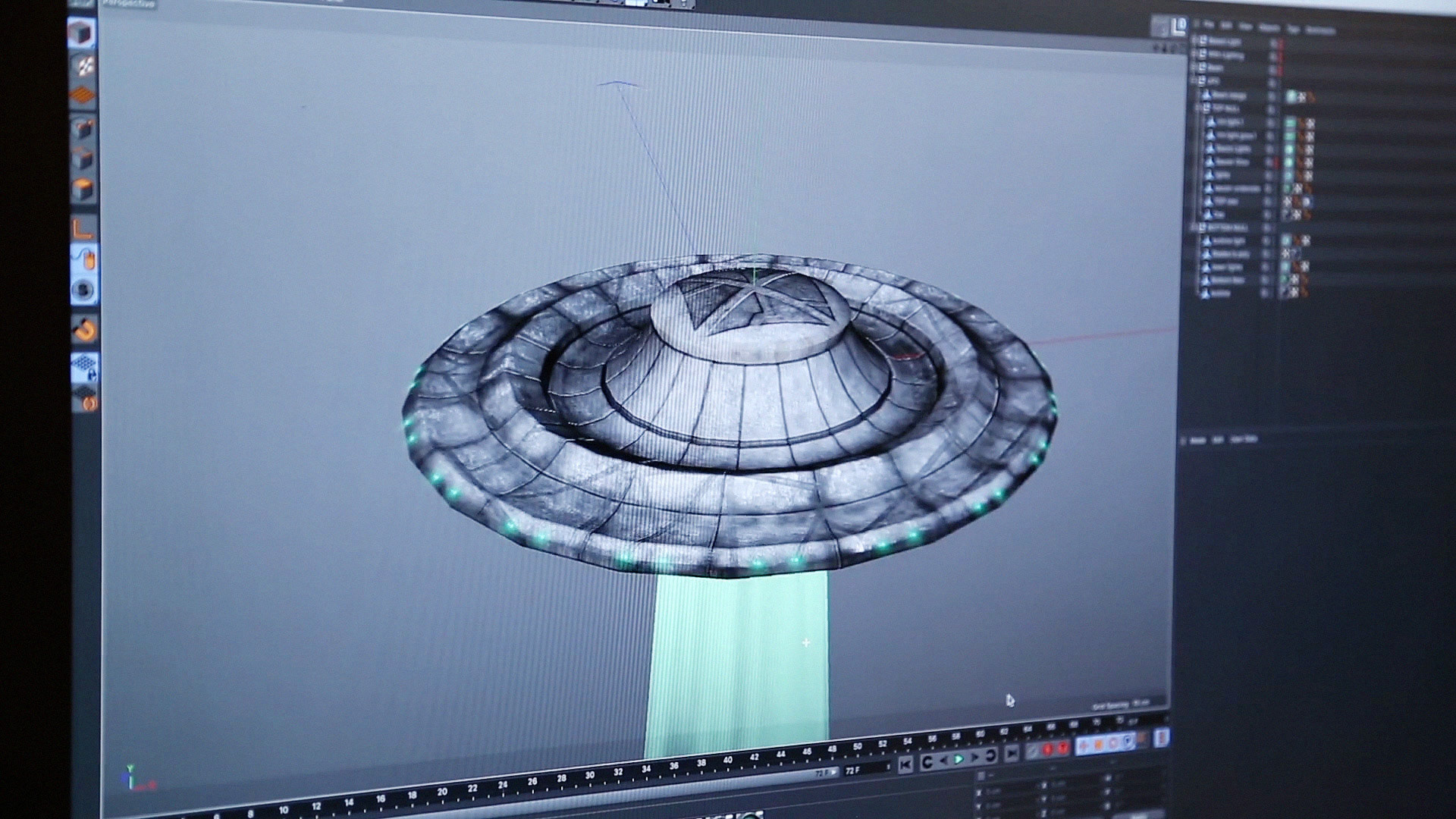
Task: Open the Object Manager Tags menu
Action: [1294, 29]
